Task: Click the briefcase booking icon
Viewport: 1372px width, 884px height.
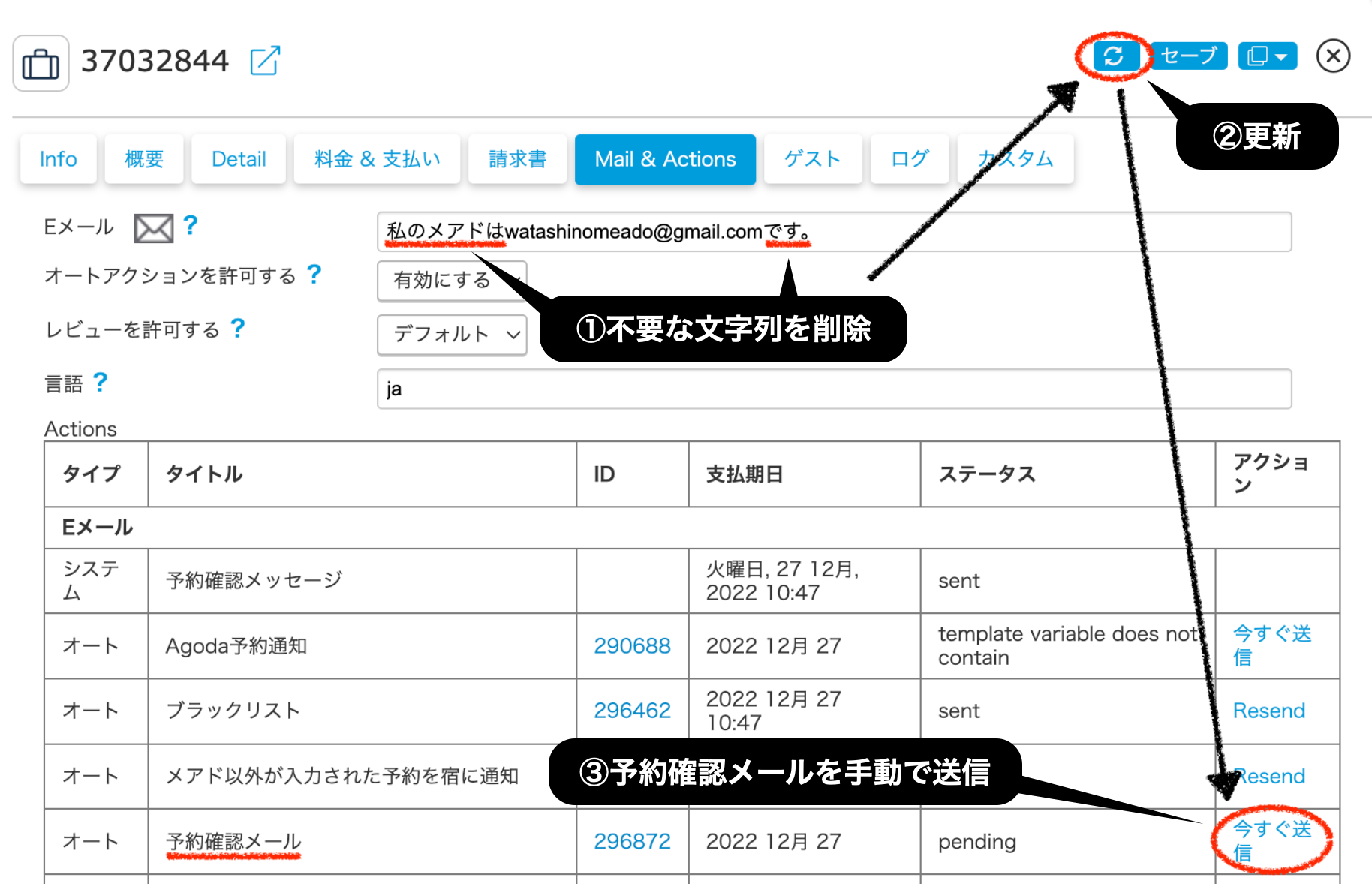Action: tap(41, 63)
